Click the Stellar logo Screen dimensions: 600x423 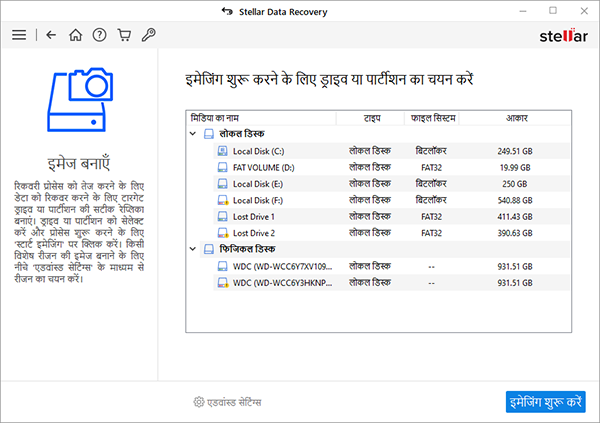[x=560, y=35]
